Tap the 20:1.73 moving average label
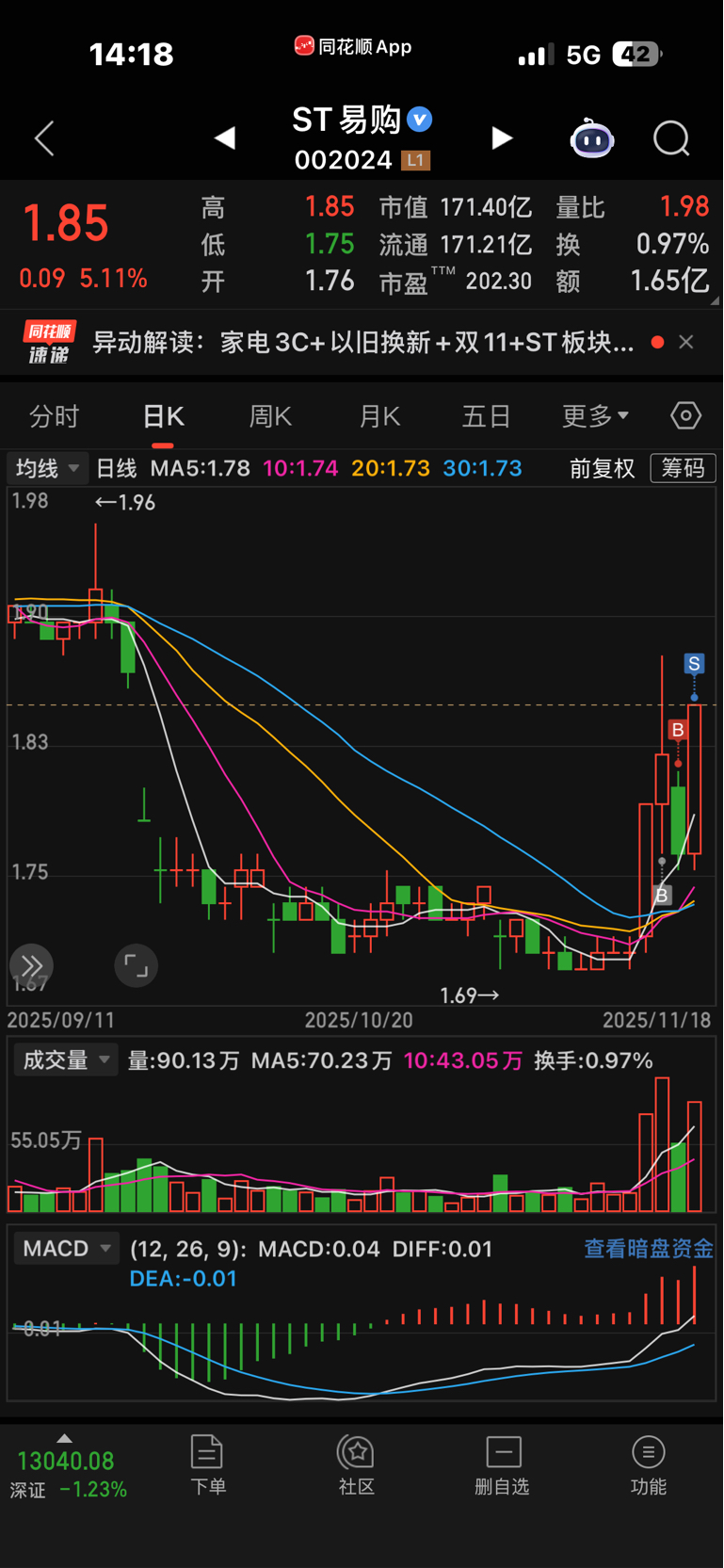 click(x=391, y=468)
